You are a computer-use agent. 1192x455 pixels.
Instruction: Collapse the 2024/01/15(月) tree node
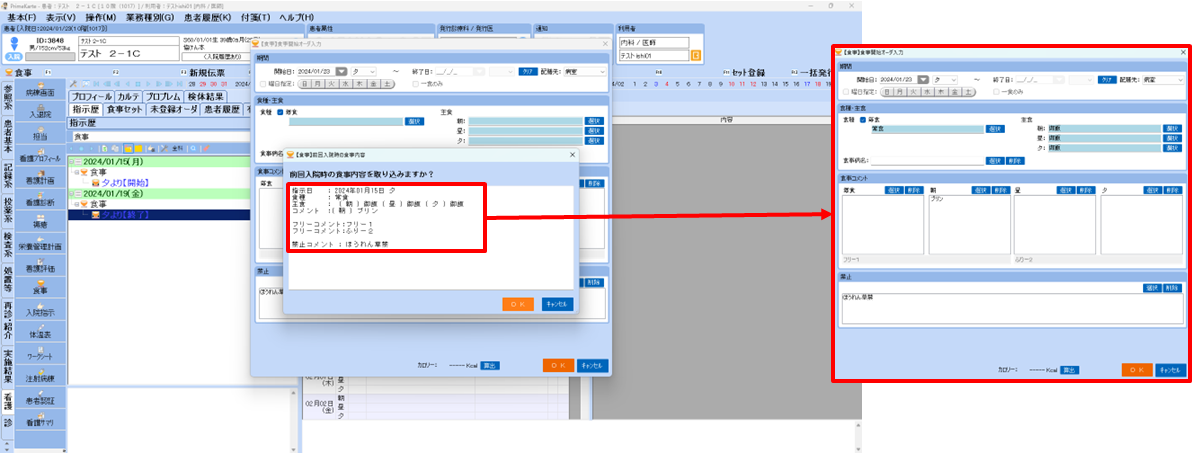pos(72,162)
